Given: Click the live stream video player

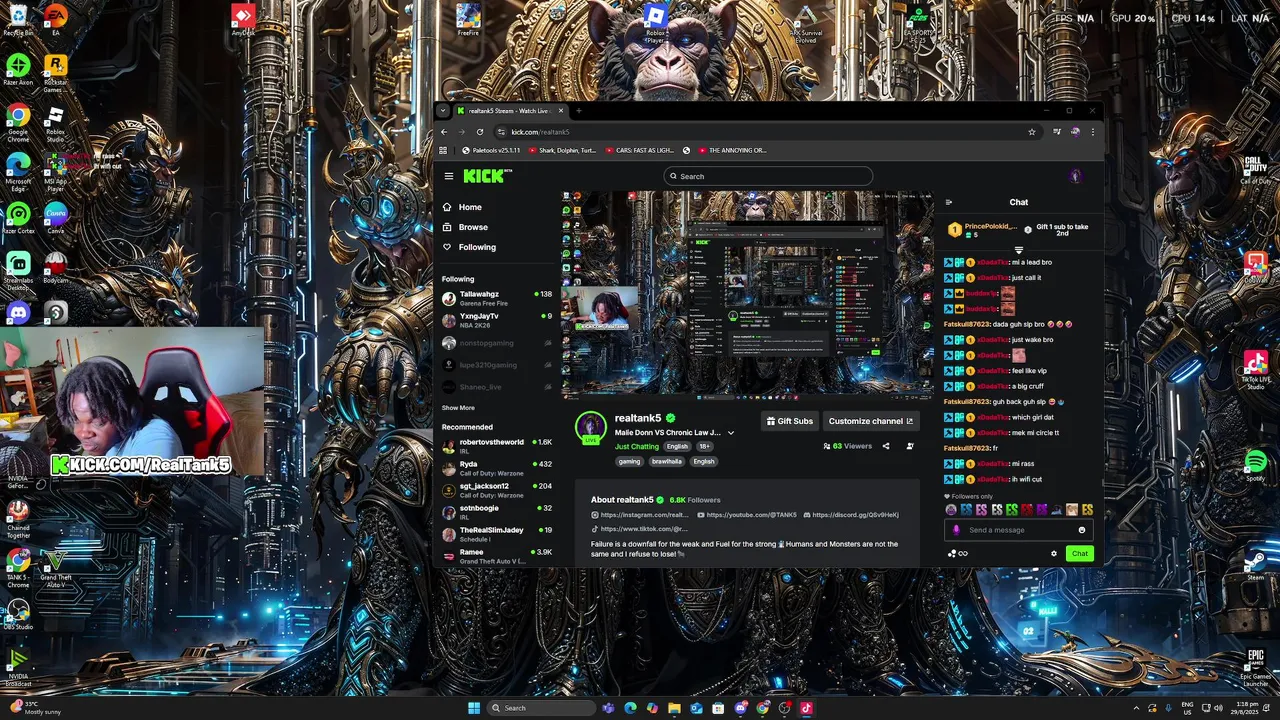Looking at the screenshot, I should [x=747, y=296].
